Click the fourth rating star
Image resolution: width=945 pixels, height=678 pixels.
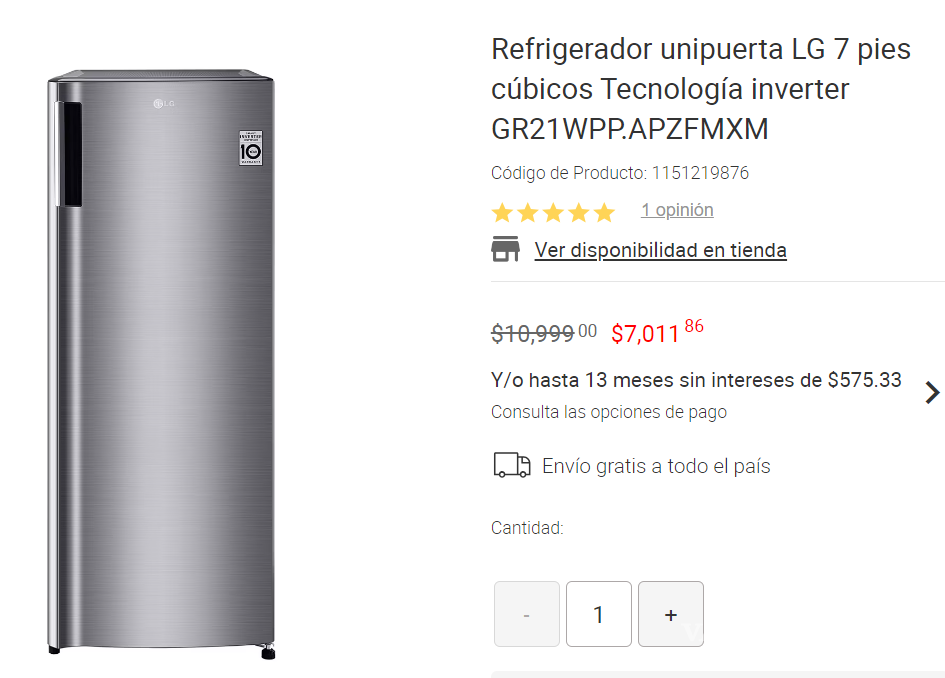pyautogui.click(x=578, y=211)
